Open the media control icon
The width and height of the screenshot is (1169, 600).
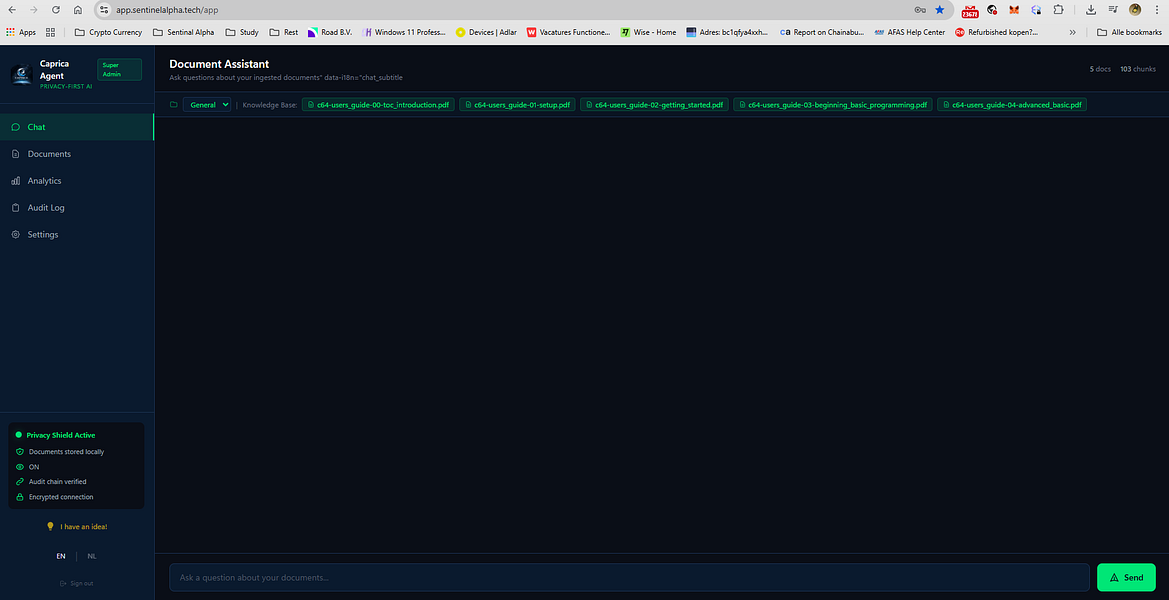(x=1113, y=10)
